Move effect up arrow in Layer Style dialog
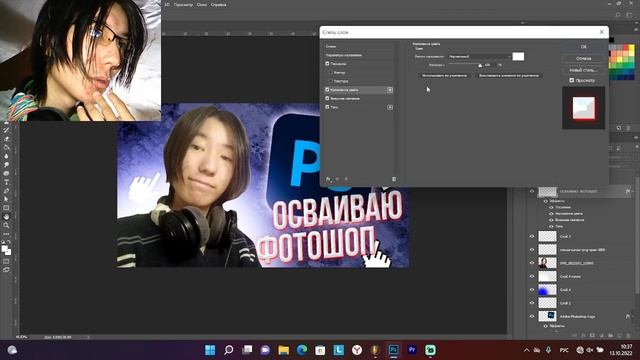Screen dimensions: 640x360 [x=337, y=179]
